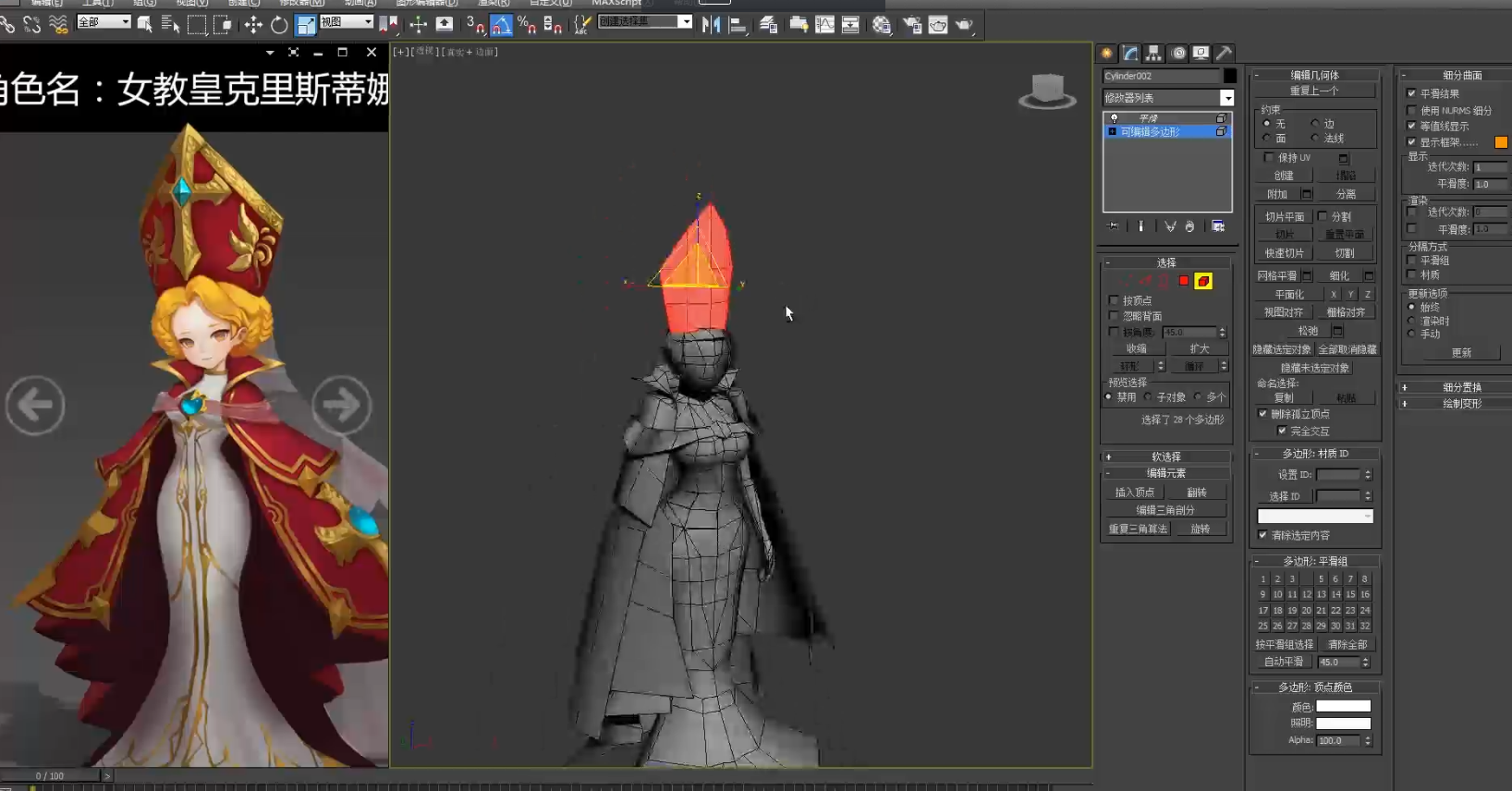Image resolution: width=1512 pixels, height=791 pixels.
Task: Click Configure Modifier Sets icon
Action: coord(1218,226)
